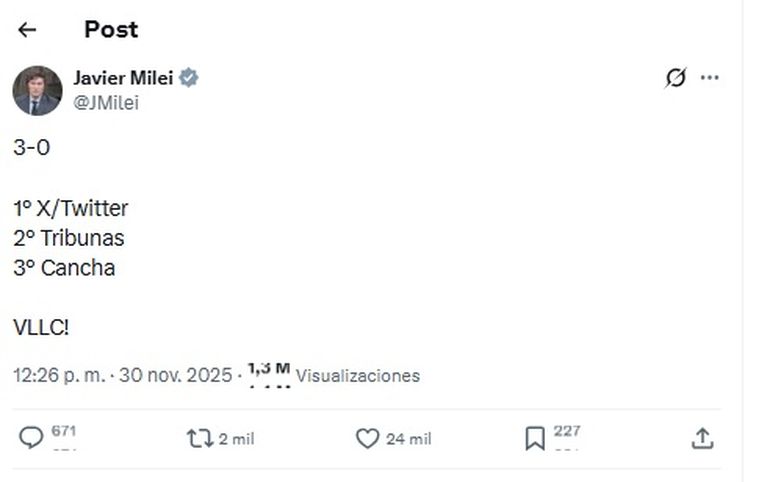View the 1,3 M Visualizaciones stats
This screenshot has width=770, height=482.
point(334,375)
